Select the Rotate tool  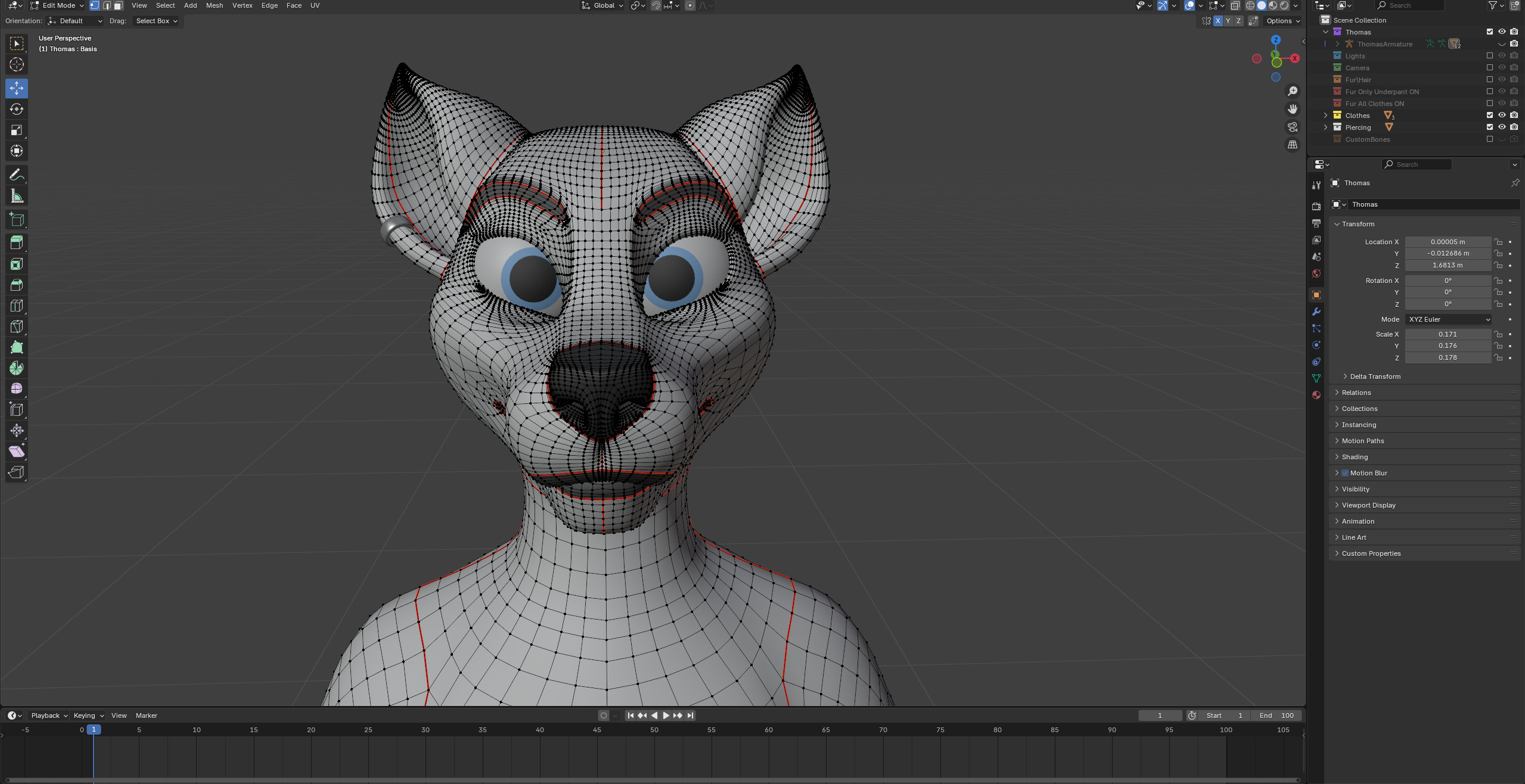(17, 109)
